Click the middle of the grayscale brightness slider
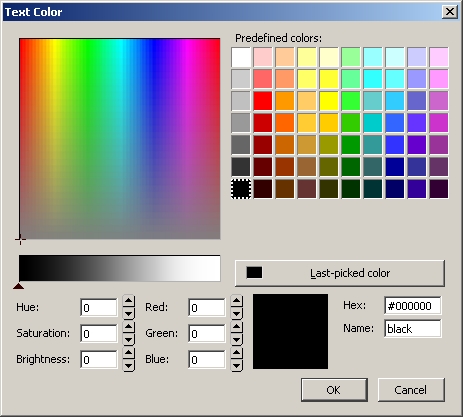This screenshot has width=463, height=417. [120, 268]
